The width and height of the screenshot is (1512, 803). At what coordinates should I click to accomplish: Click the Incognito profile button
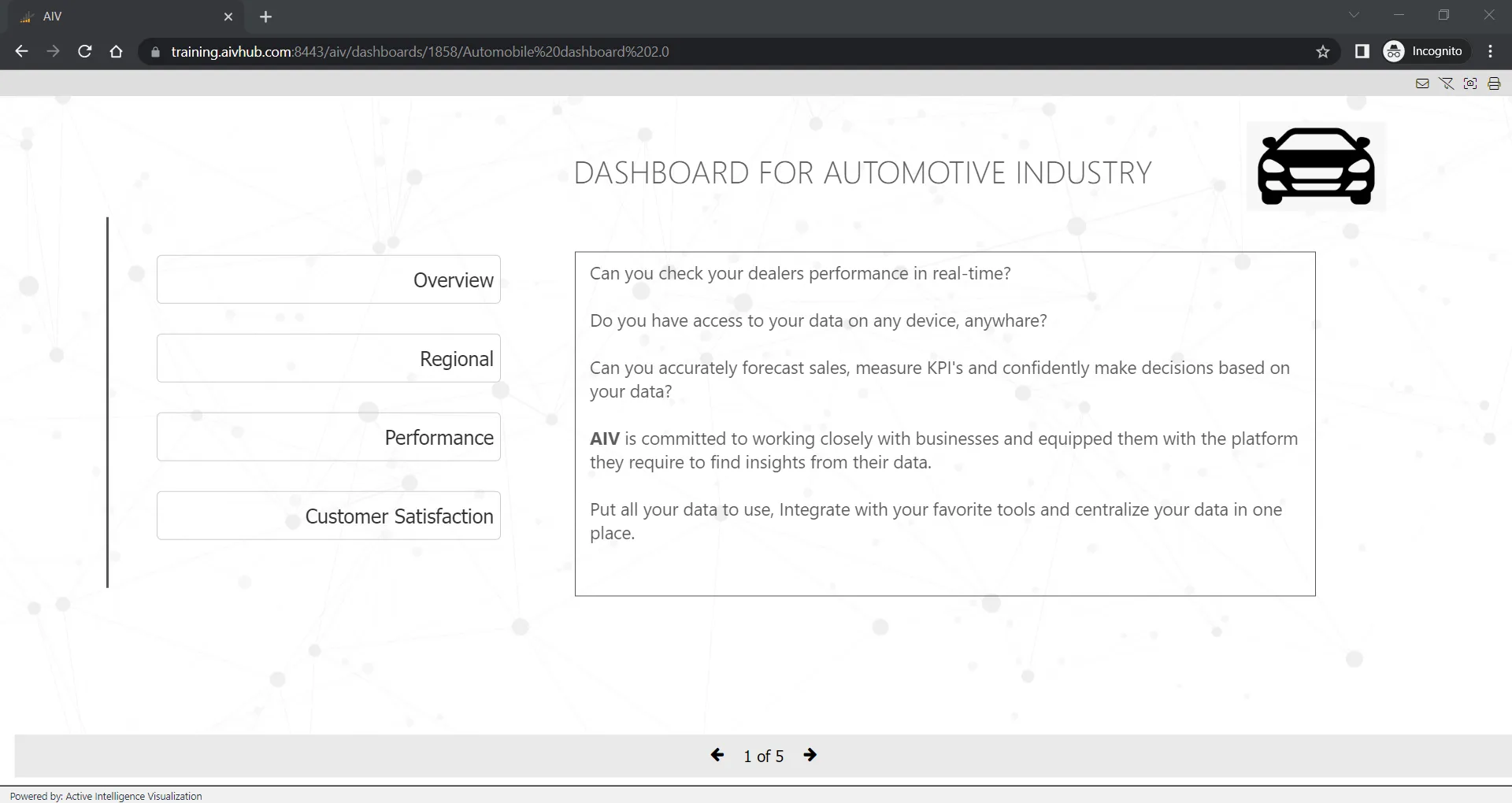[x=1426, y=51]
